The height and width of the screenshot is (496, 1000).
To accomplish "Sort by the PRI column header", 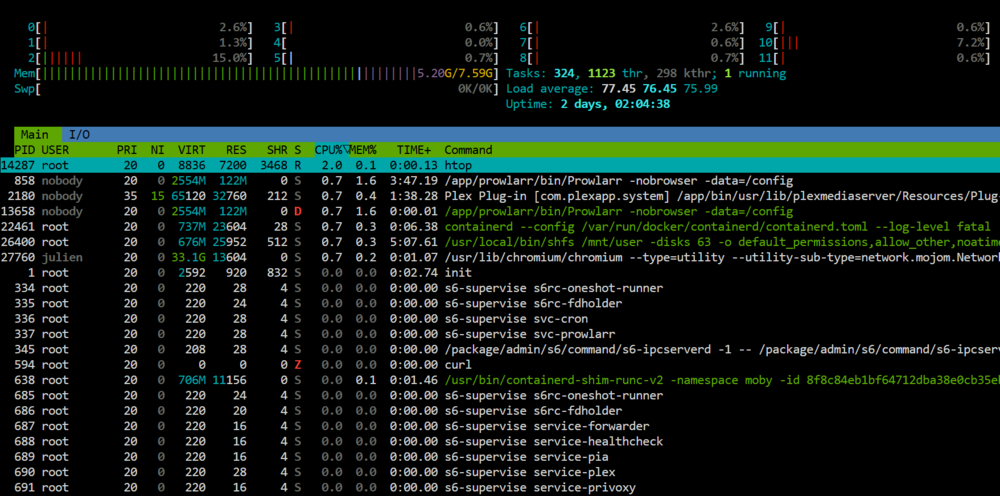I will 127,150.
